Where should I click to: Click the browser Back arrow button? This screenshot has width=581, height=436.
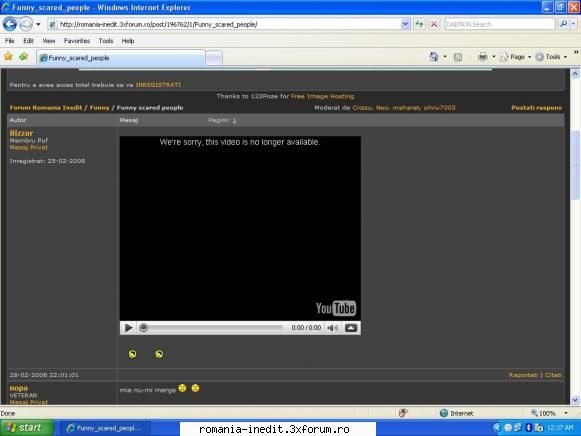tap(10, 24)
